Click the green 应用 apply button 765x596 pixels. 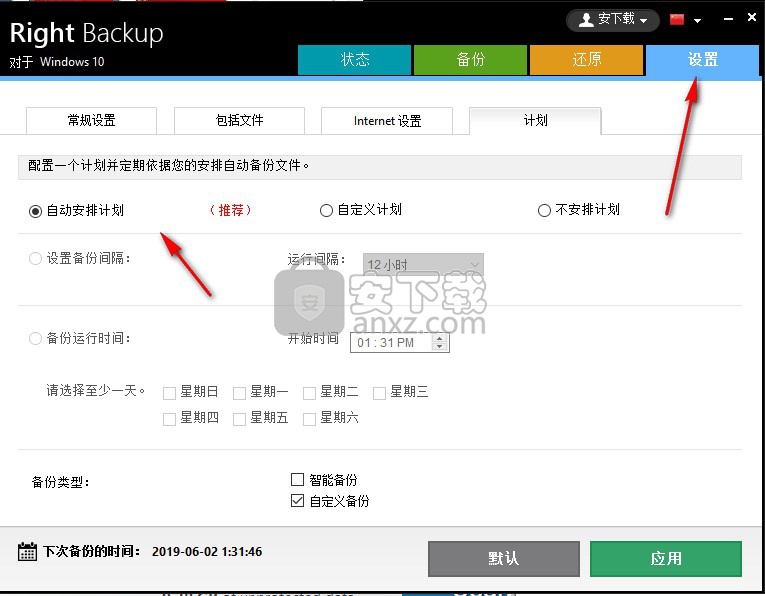[666, 558]
